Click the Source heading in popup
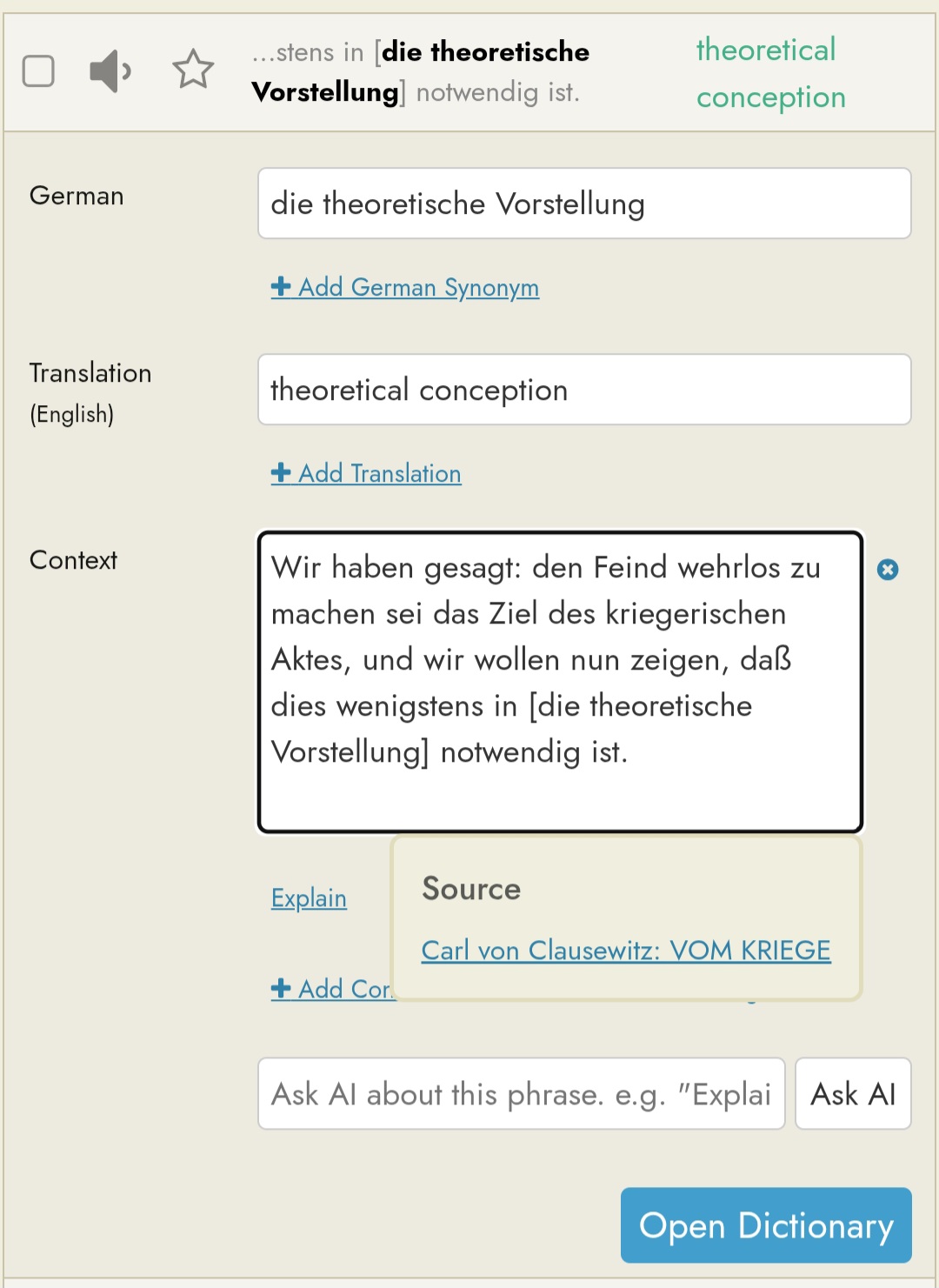939x1288 pixels. pos(471,889)
